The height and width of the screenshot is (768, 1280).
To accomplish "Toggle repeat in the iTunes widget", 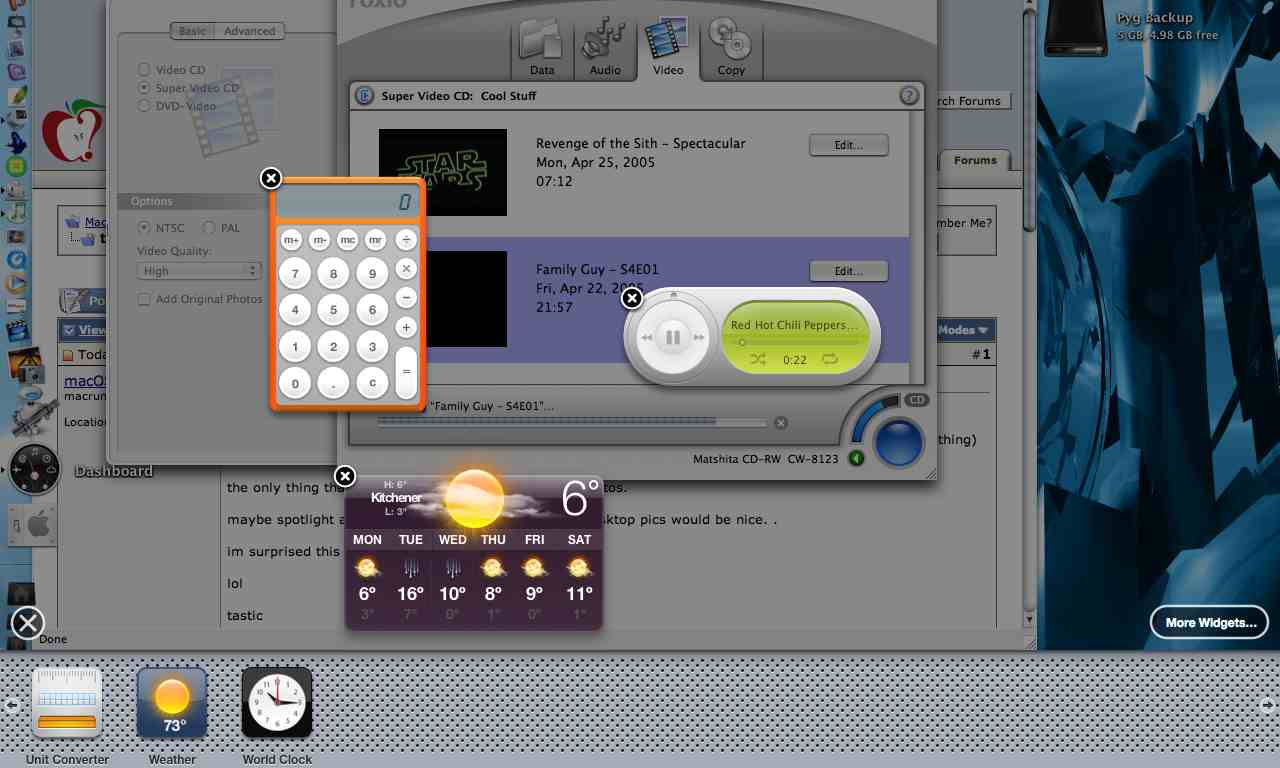I will [x=830, y=359].
